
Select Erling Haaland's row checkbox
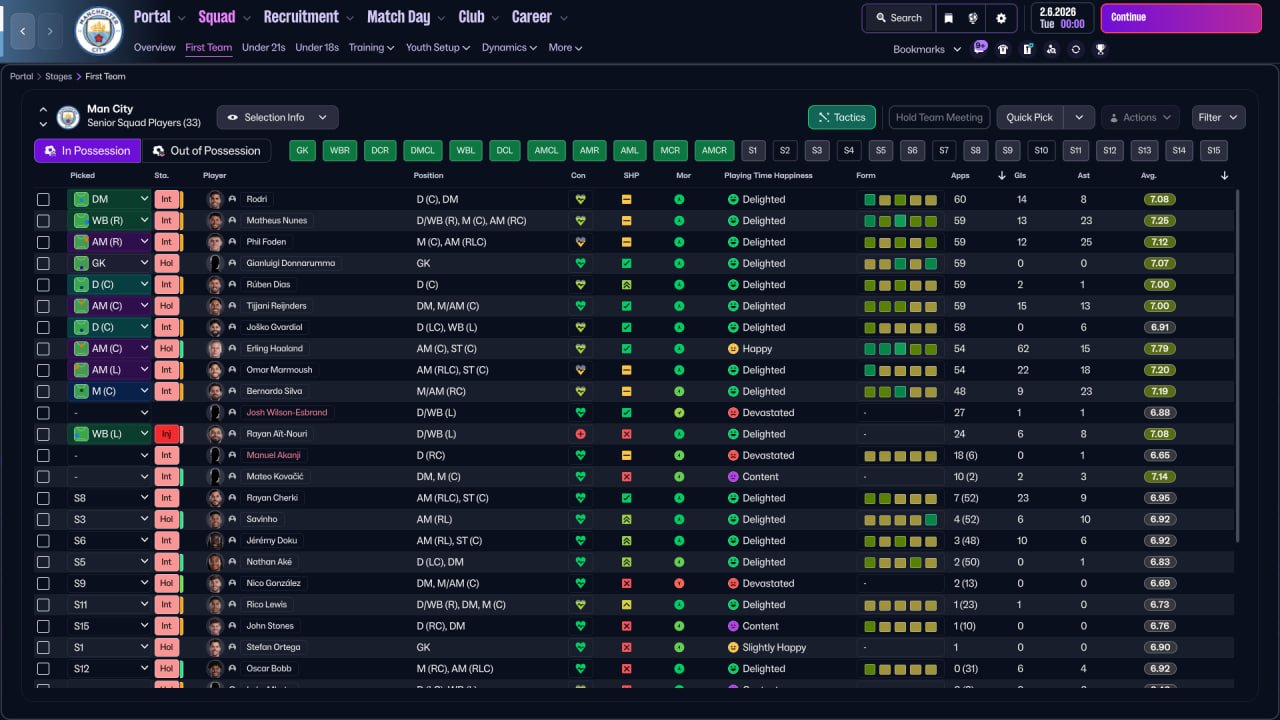(43, 349)
